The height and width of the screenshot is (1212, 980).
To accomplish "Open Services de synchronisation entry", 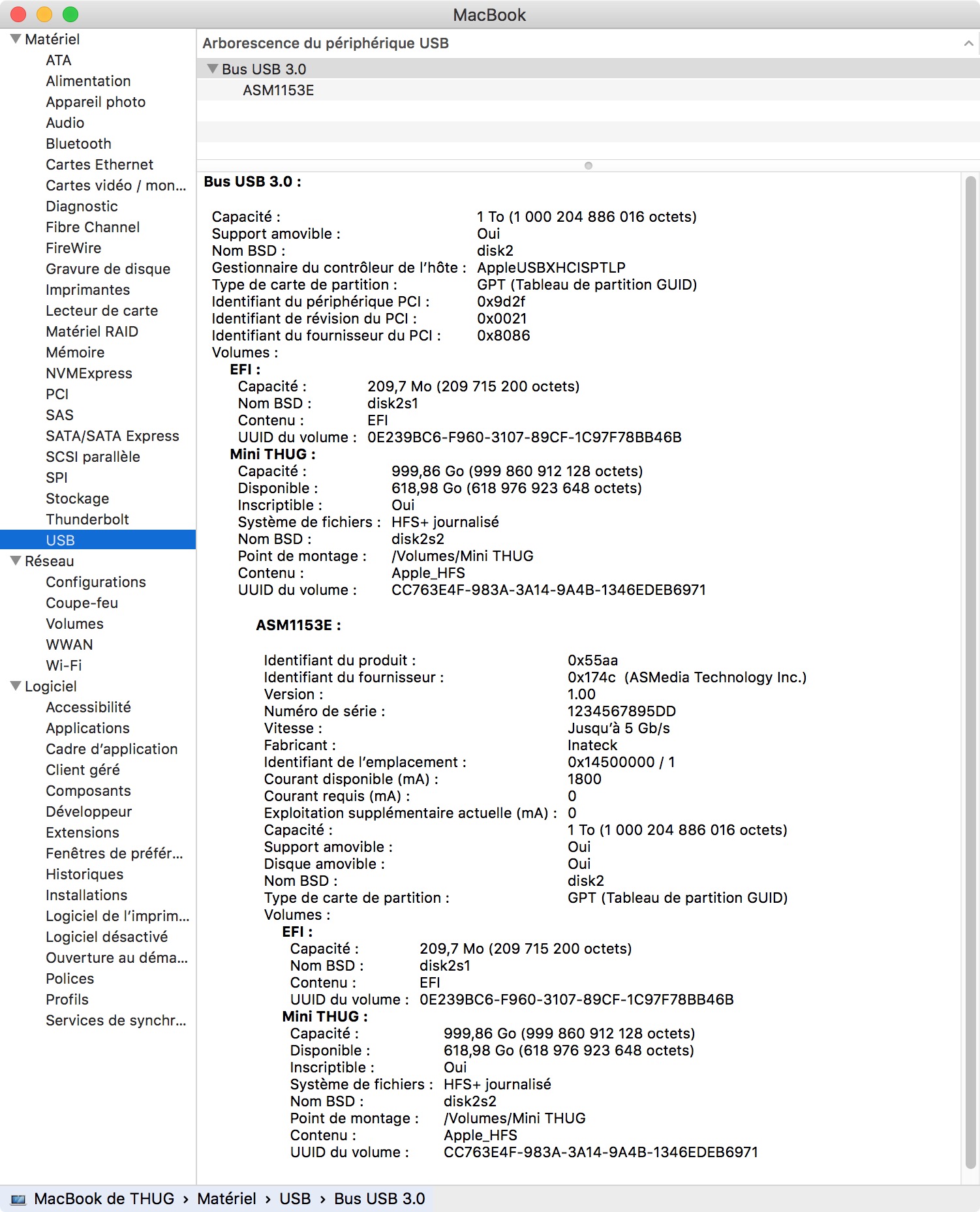I will [116, 1020].
